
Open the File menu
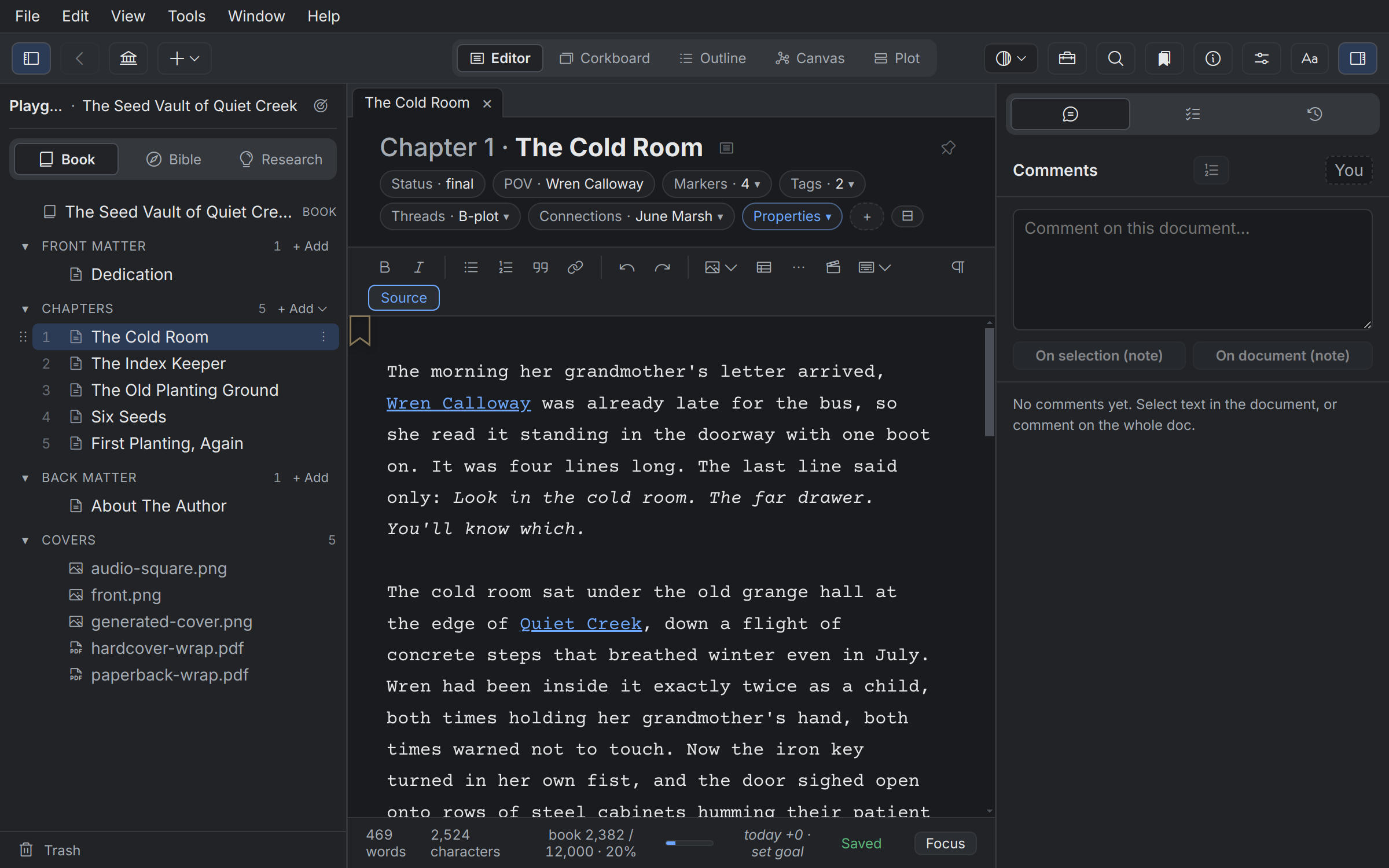27,16
